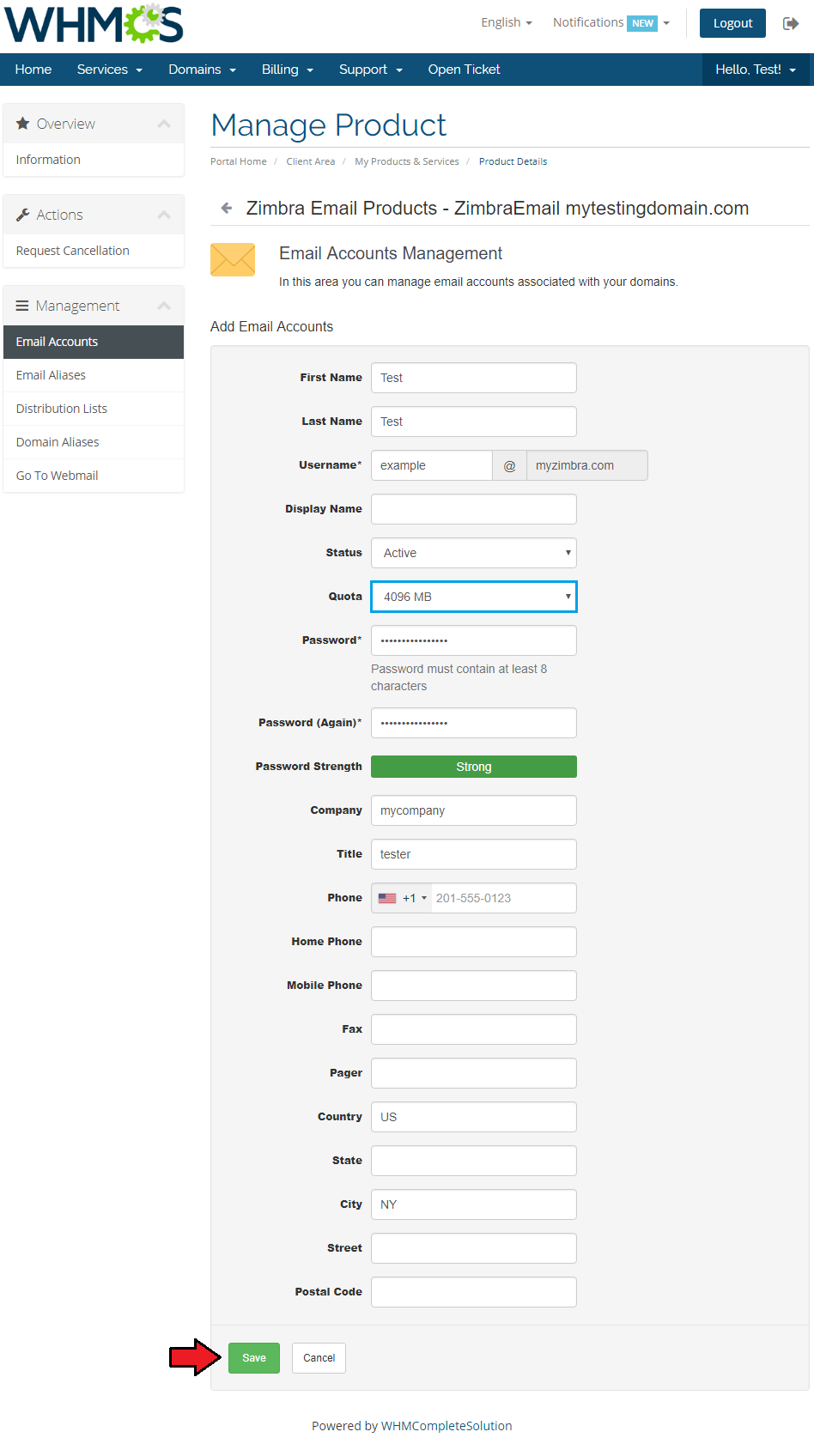Focus the Username field containing example
Viewport: 814px width, 1456px height.
[432, 465]
